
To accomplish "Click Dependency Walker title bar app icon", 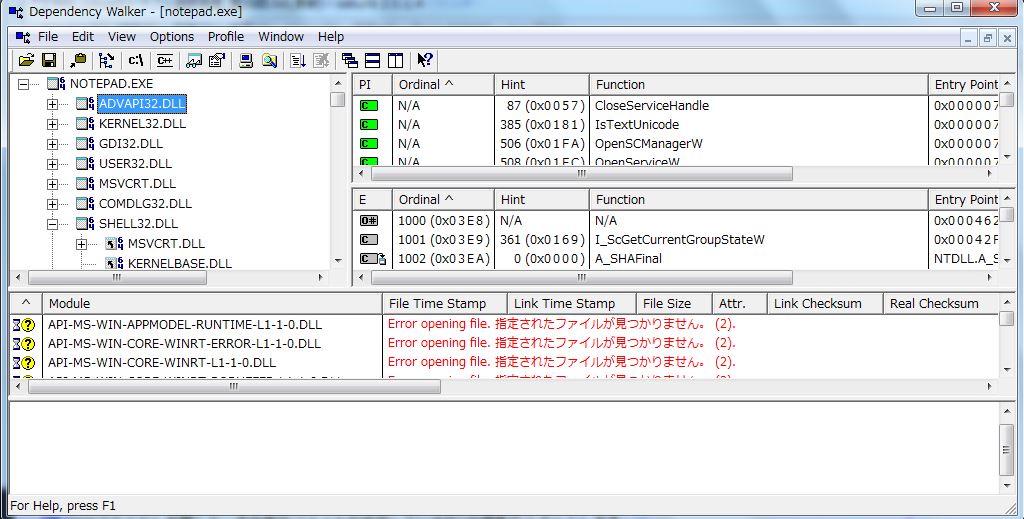I will click(x=16, y=12).
